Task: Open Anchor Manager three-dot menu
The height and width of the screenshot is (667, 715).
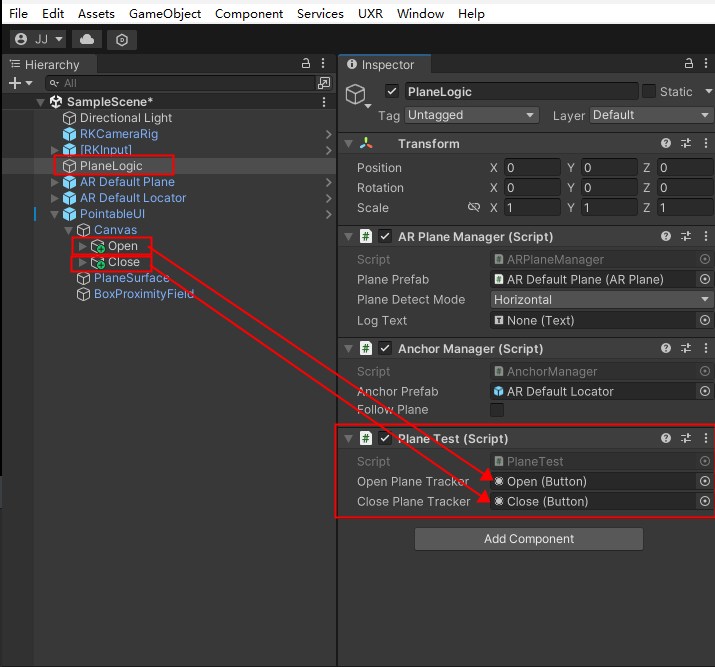Action: tap(706, 348)
